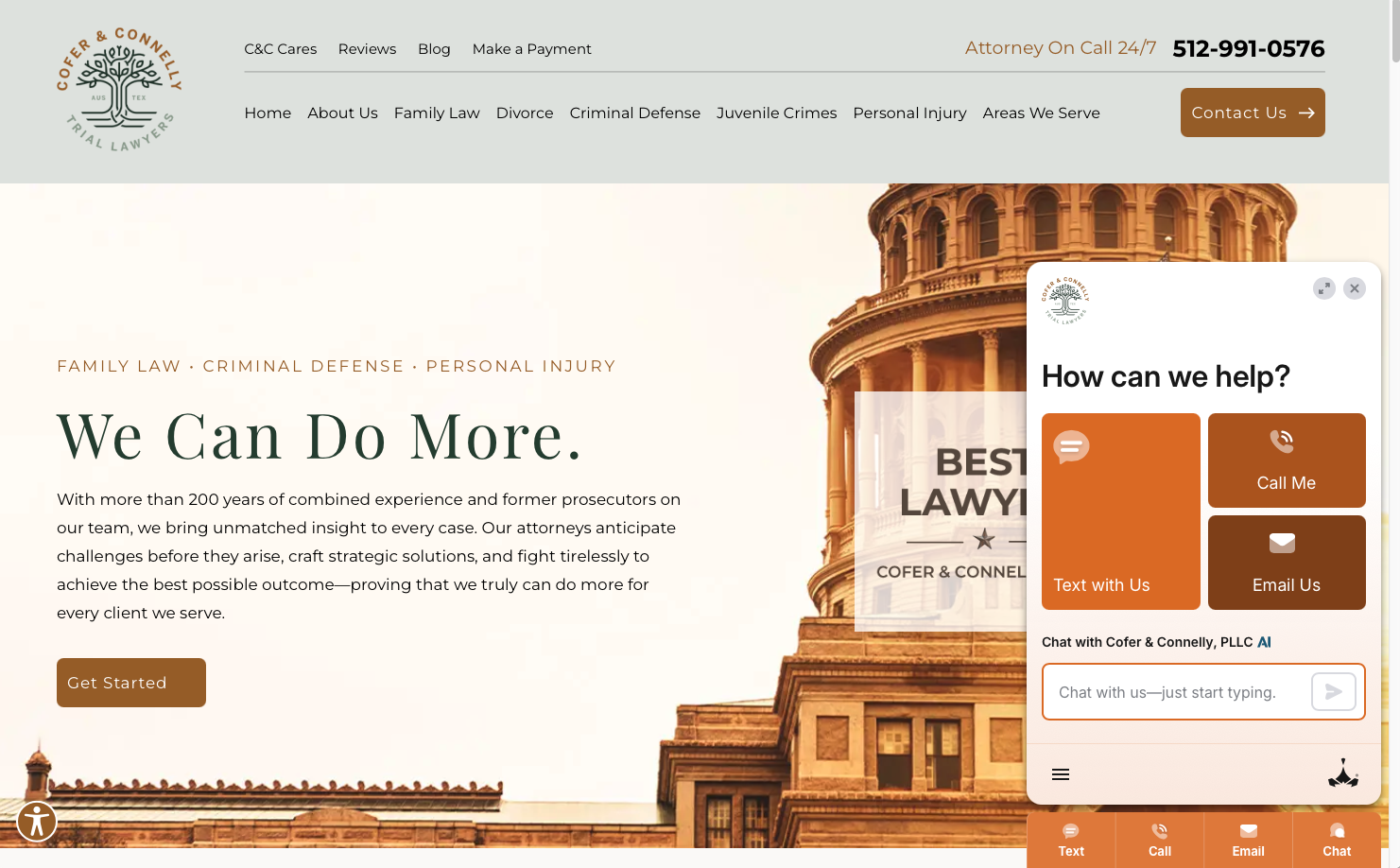Open the hamburger menu in the chat widget
The image size is (1400, 868).
point(1060,773)
